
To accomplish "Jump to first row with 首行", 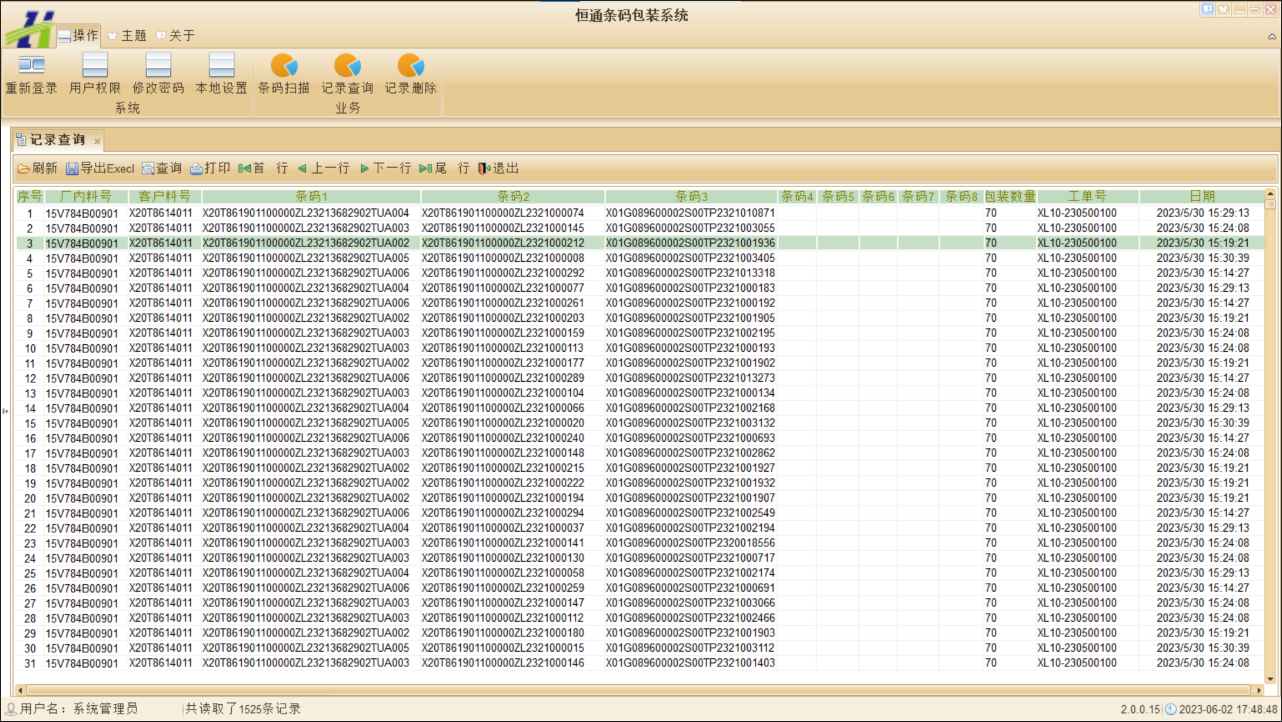I will tap(263, 169).
